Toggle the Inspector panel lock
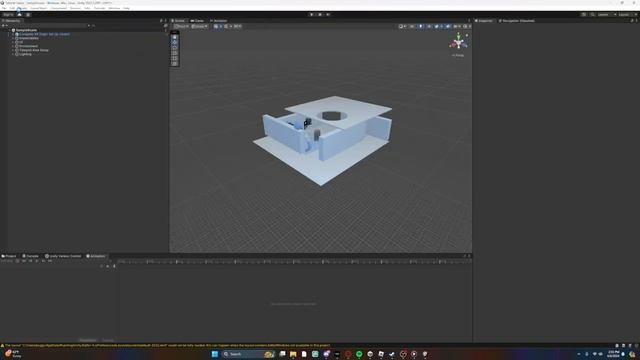 (x=632, y=20)
